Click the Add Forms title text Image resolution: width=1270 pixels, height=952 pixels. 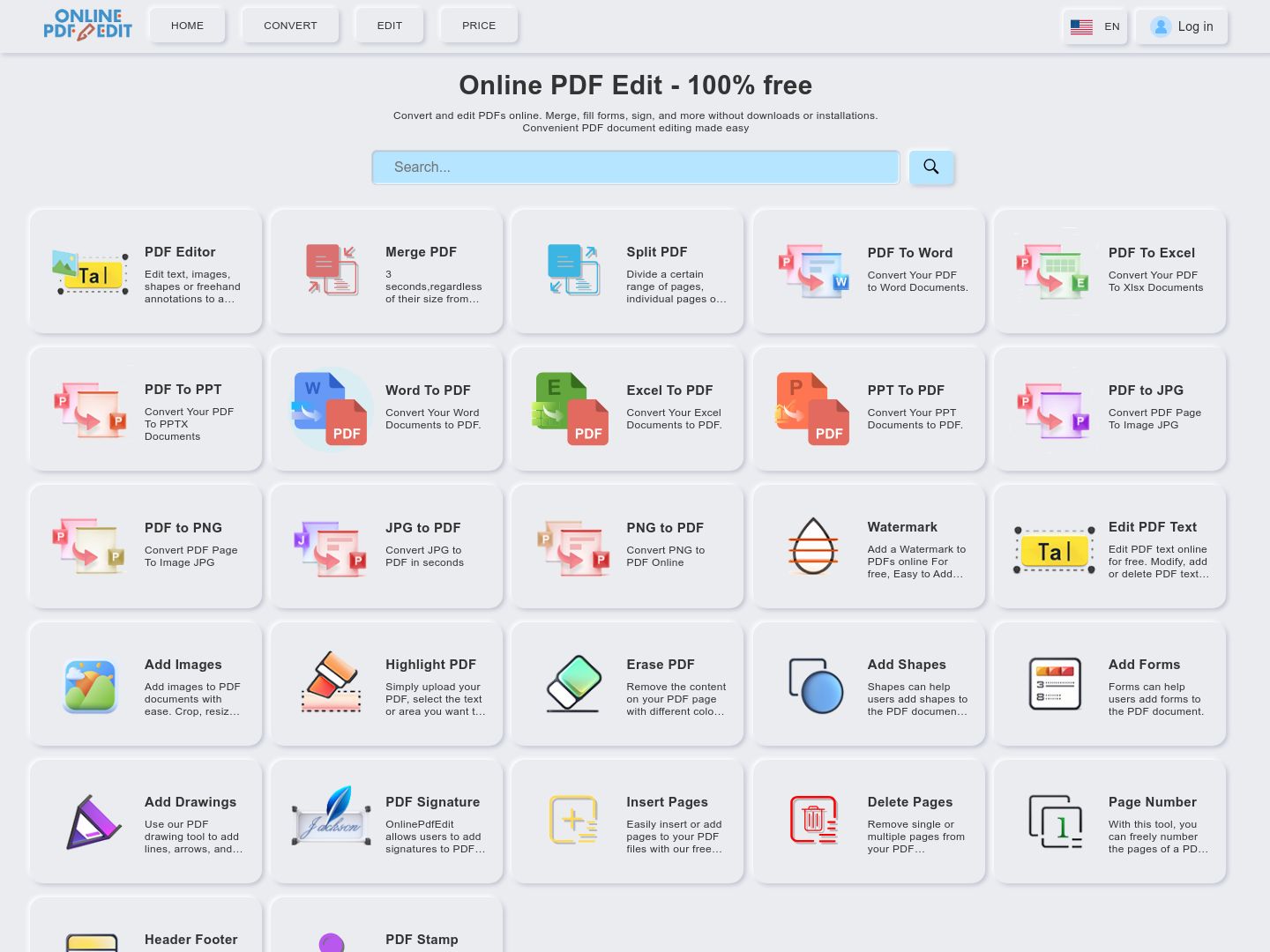[x=1144, y=665]
